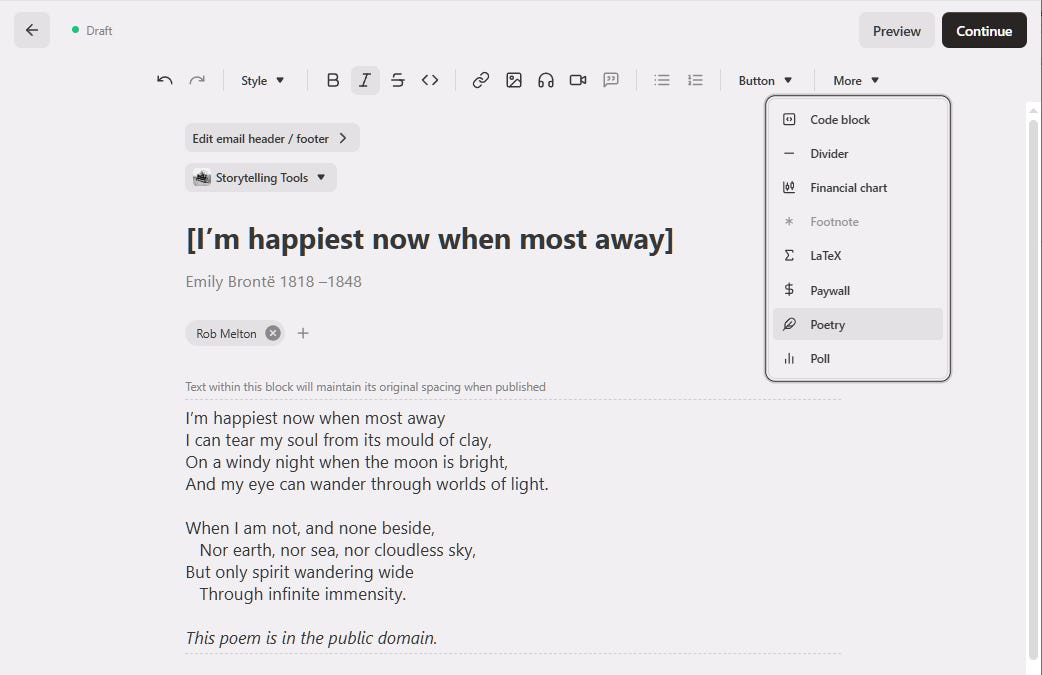Redo the last edit
Image resolution: width=1042 pixels, height=675 pixels.
click(x=197, y=80)
